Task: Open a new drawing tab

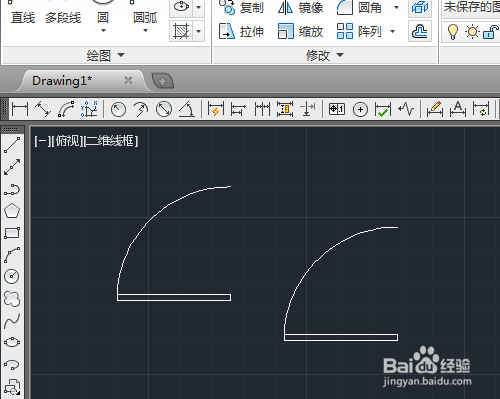Action: 163,81
